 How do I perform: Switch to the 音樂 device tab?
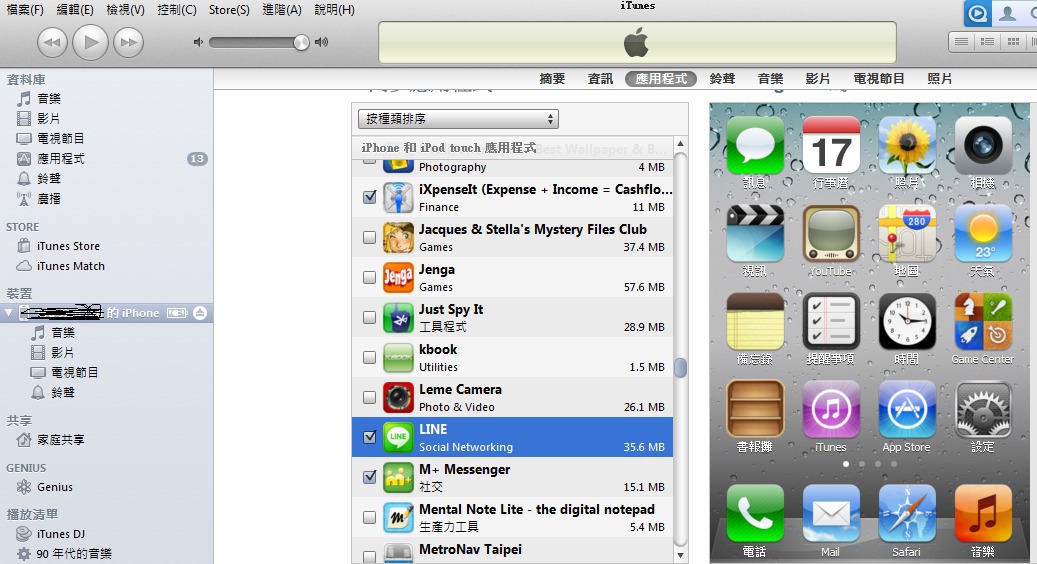[770, 79]
